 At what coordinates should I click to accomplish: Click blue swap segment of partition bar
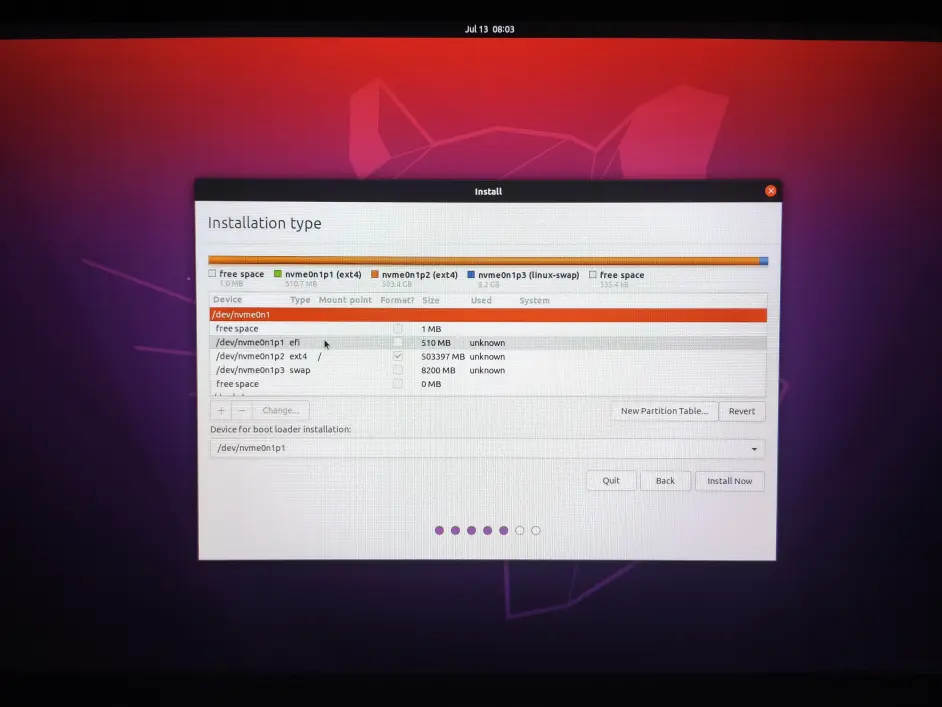pos(764,261)
